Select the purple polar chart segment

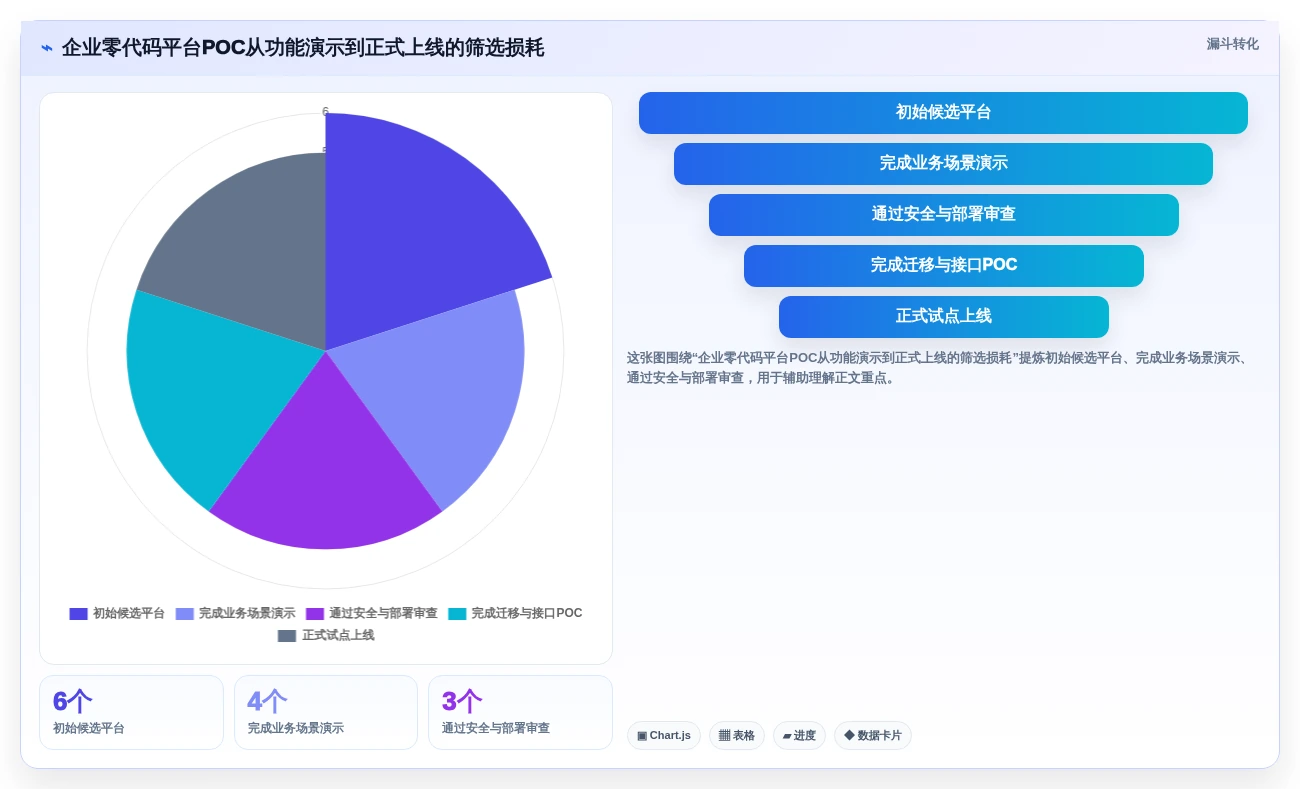(325, 465)
